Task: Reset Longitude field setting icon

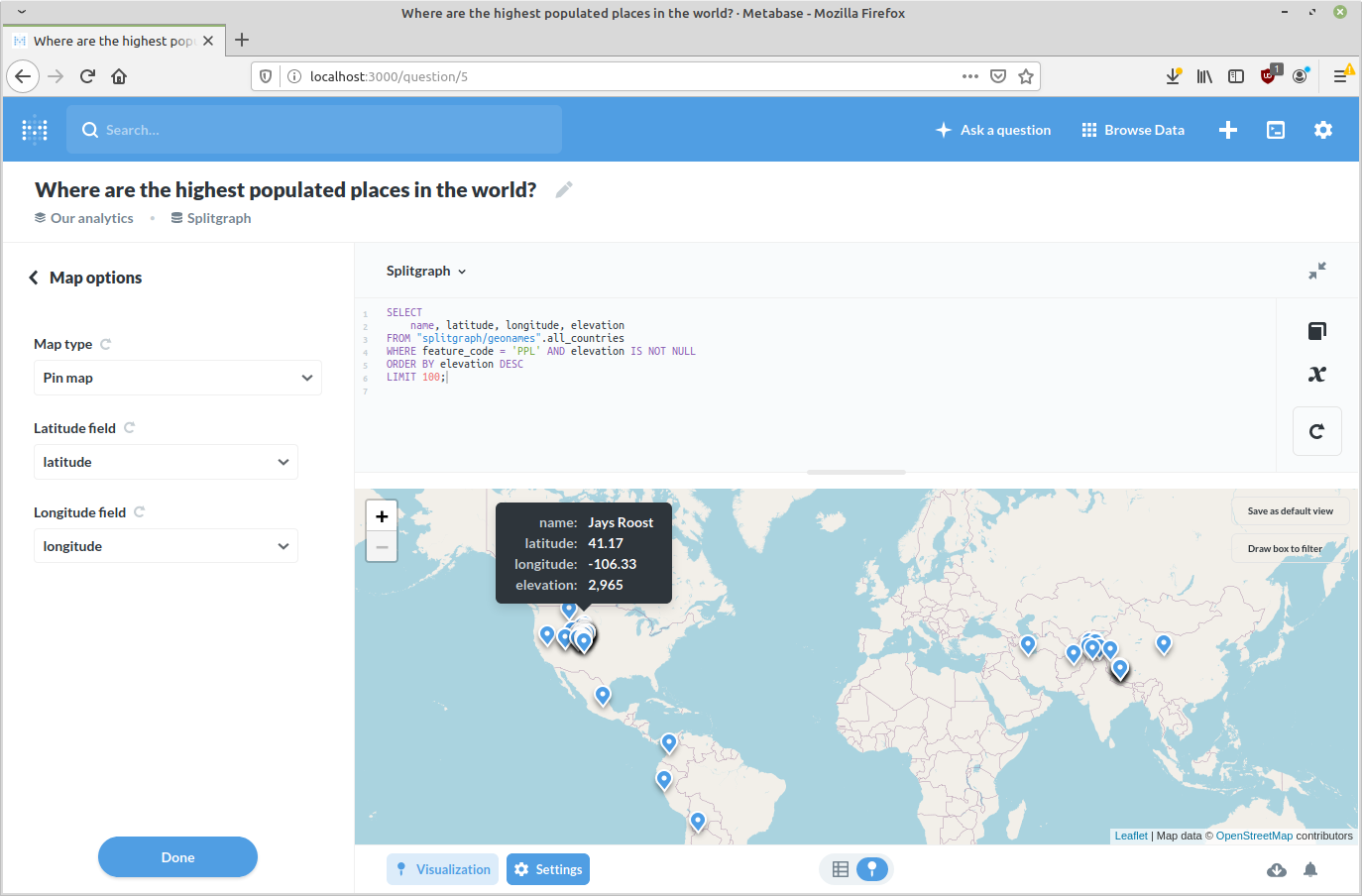Action: click(140, 512)
